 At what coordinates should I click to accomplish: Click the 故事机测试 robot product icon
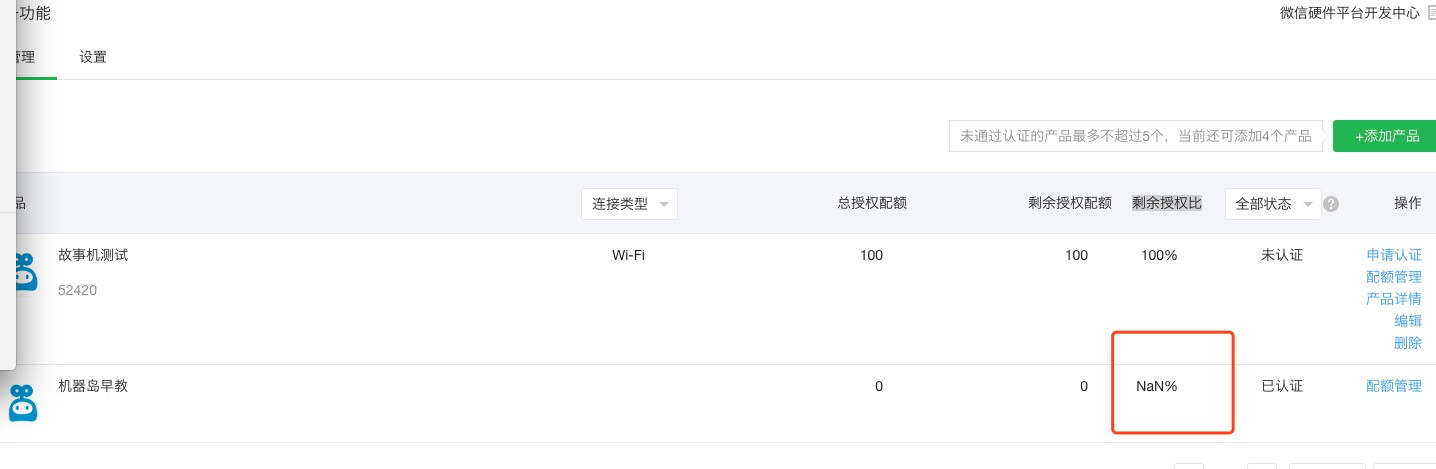point(22,271)
